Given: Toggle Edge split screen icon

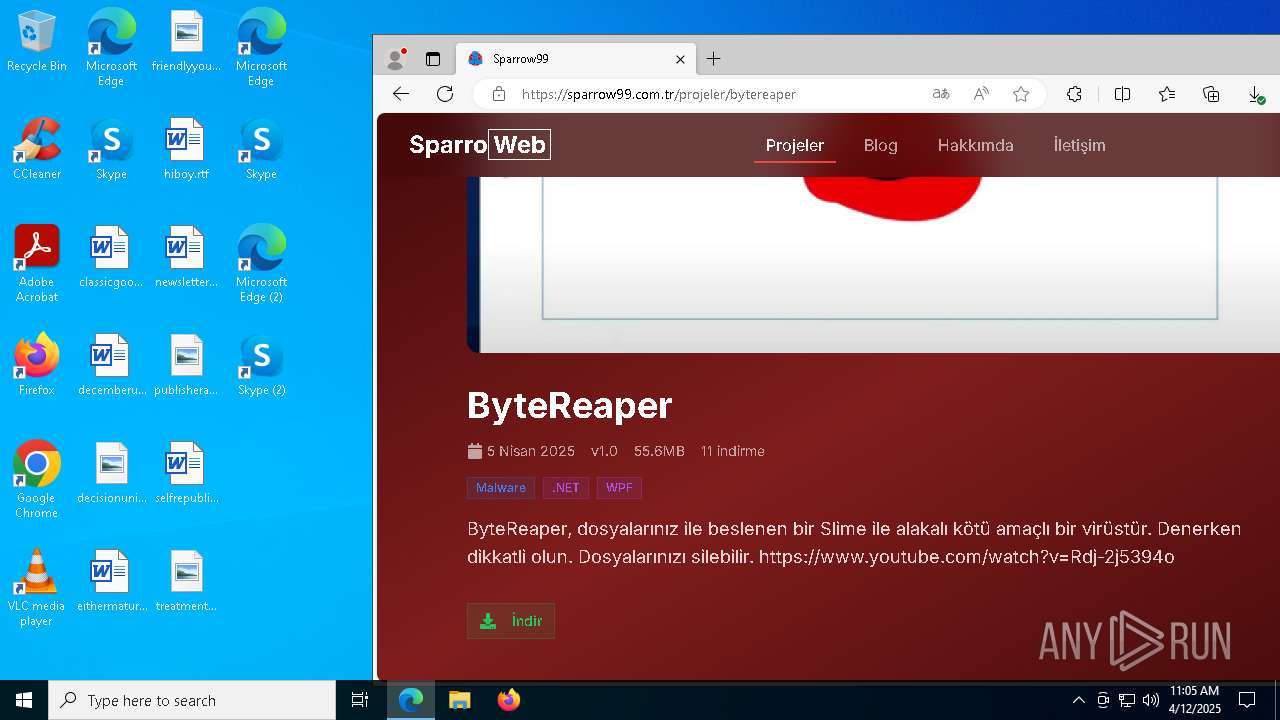Looking at the screenshot, I should pyautogui.click(x=1122, y=94).
